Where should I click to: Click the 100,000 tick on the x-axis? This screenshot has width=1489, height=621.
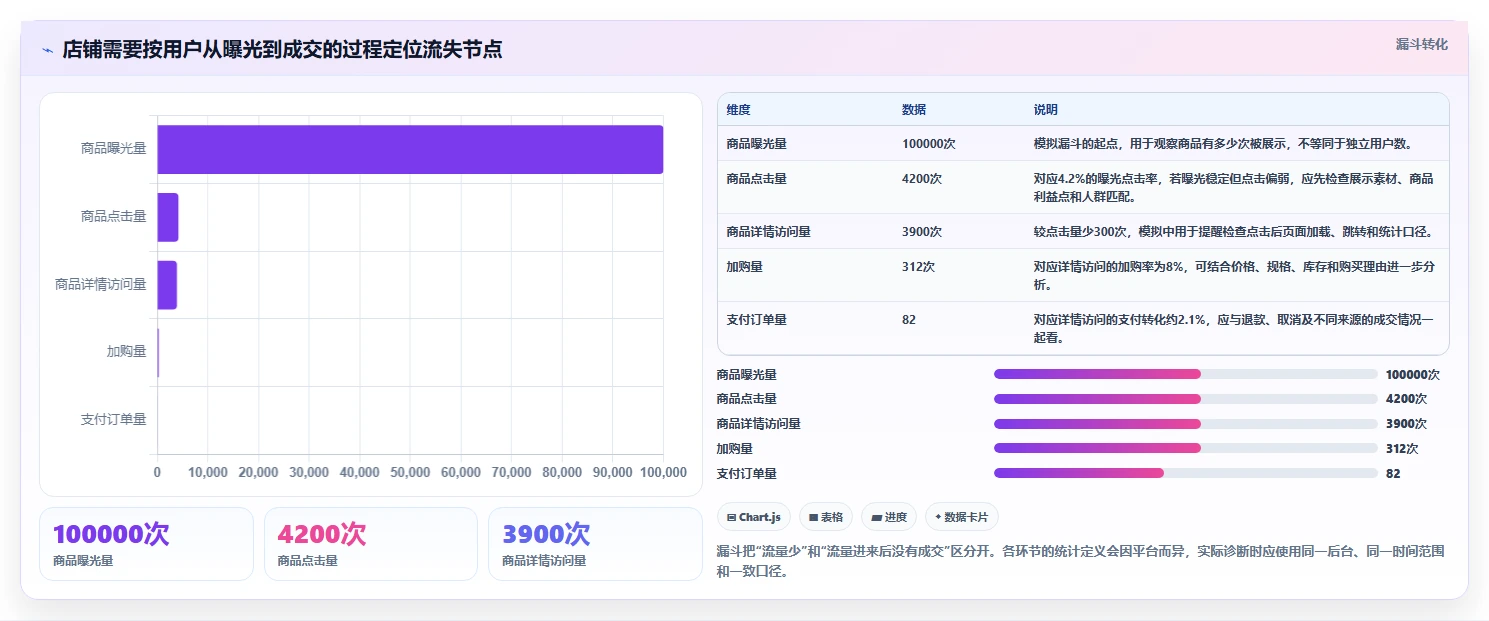[x=662, y=472]
